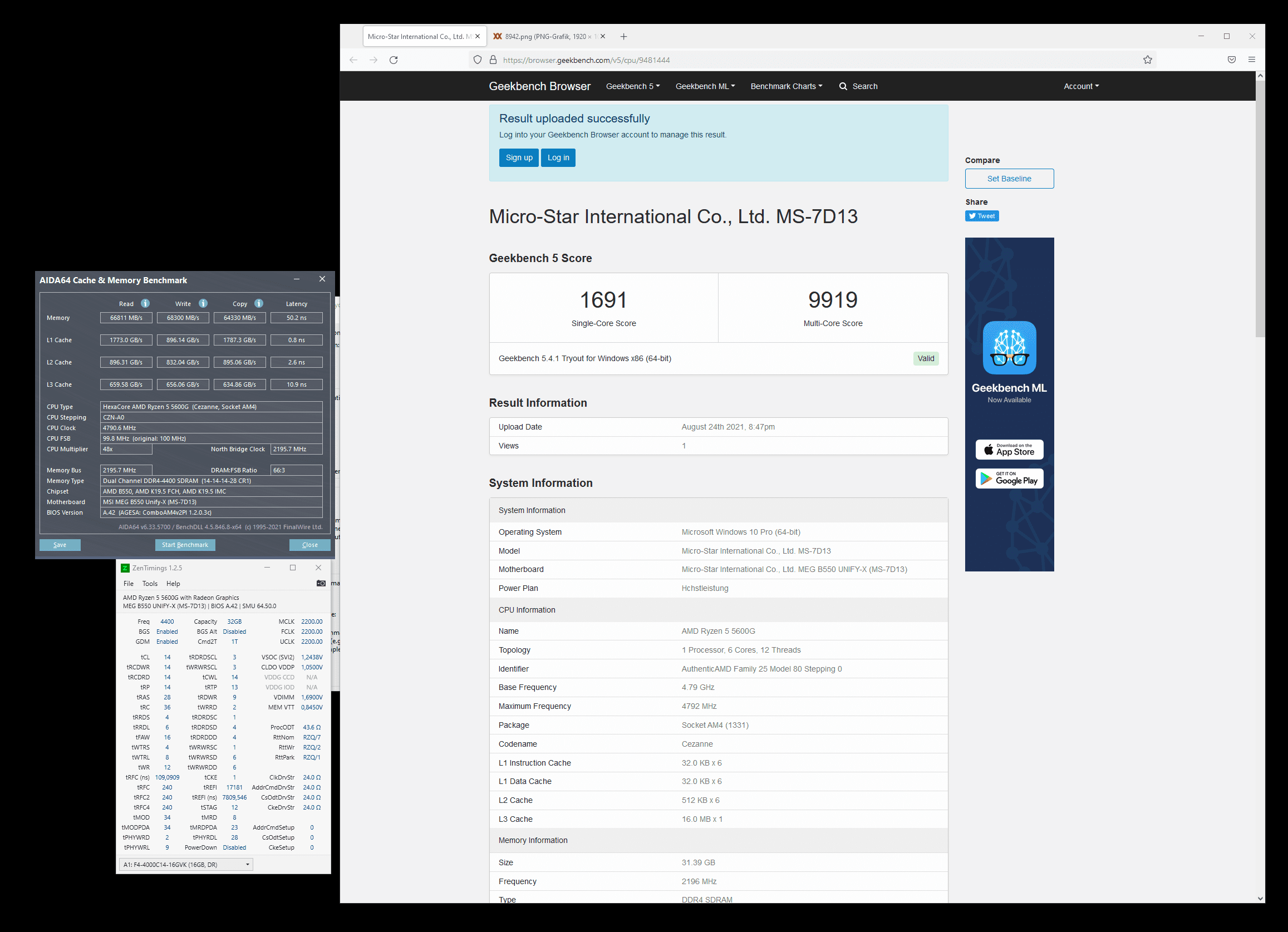Maximize the ZenTimings window

(293, 568)
